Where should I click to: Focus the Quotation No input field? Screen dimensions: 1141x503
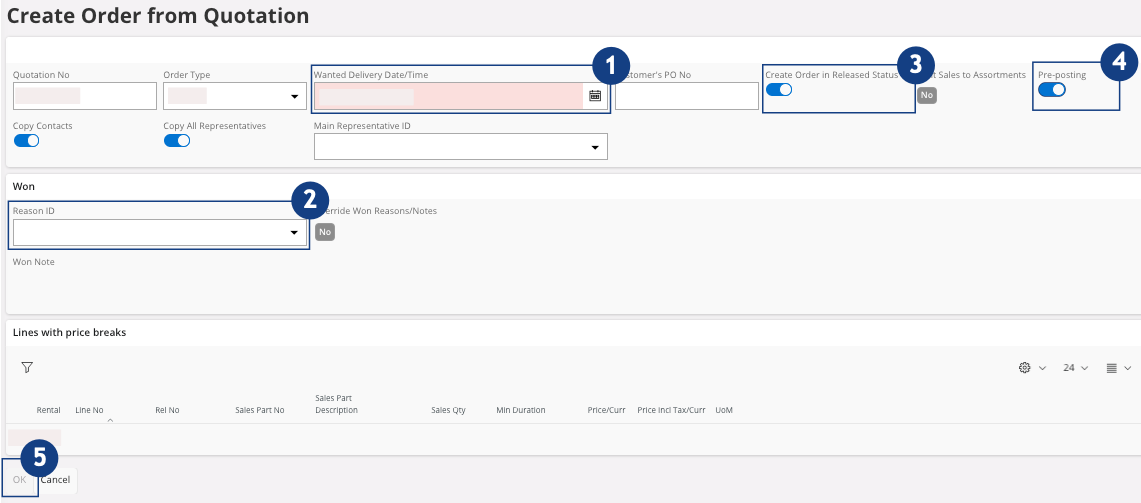[85, 96]
